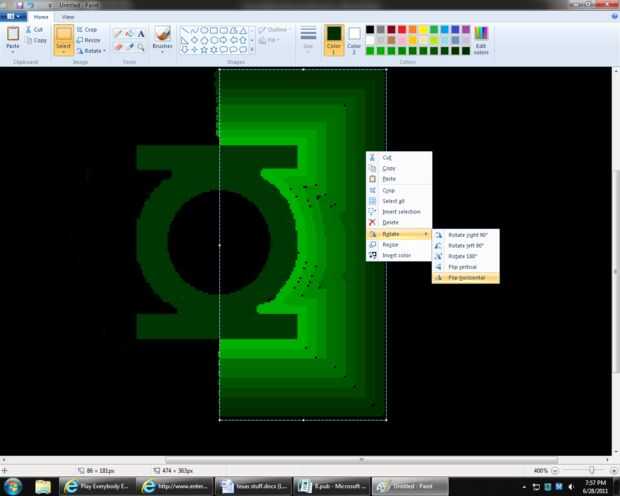Choose the Cloud callout shape
This screenshot has width=620, height=496.
[243, 50]
